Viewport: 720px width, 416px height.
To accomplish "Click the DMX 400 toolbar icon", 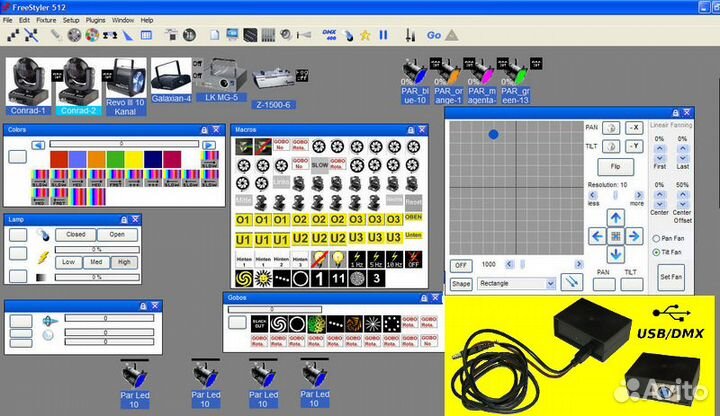I will [329, 35].
